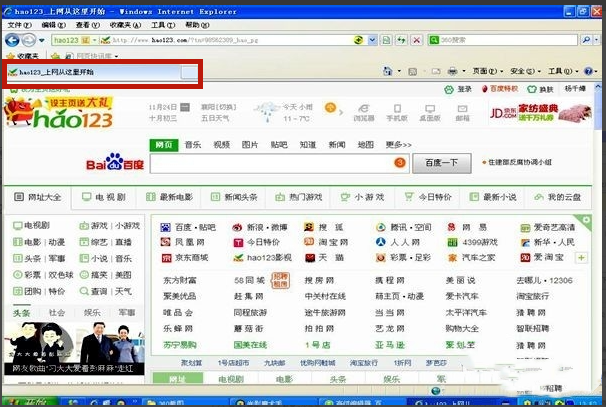Viewport: 606px width, 407px height.
Task: Stop loading with the red X icon
Action: click(416, 40)
